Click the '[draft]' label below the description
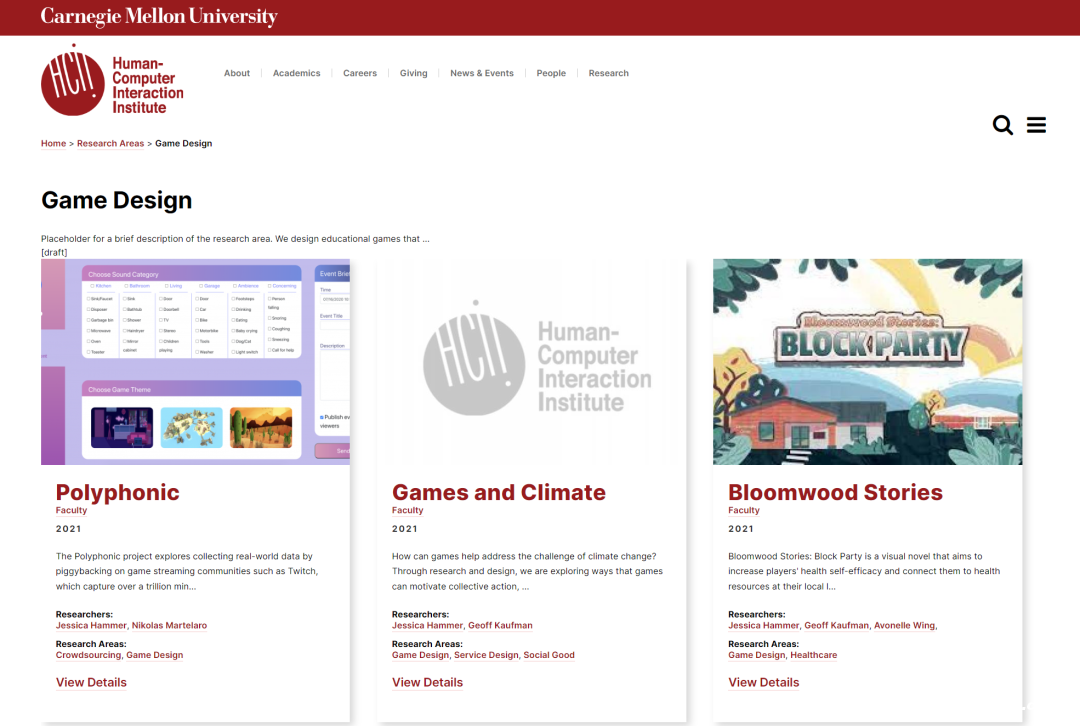This screenshot has width=1080, height=726. tap(54, 252)
